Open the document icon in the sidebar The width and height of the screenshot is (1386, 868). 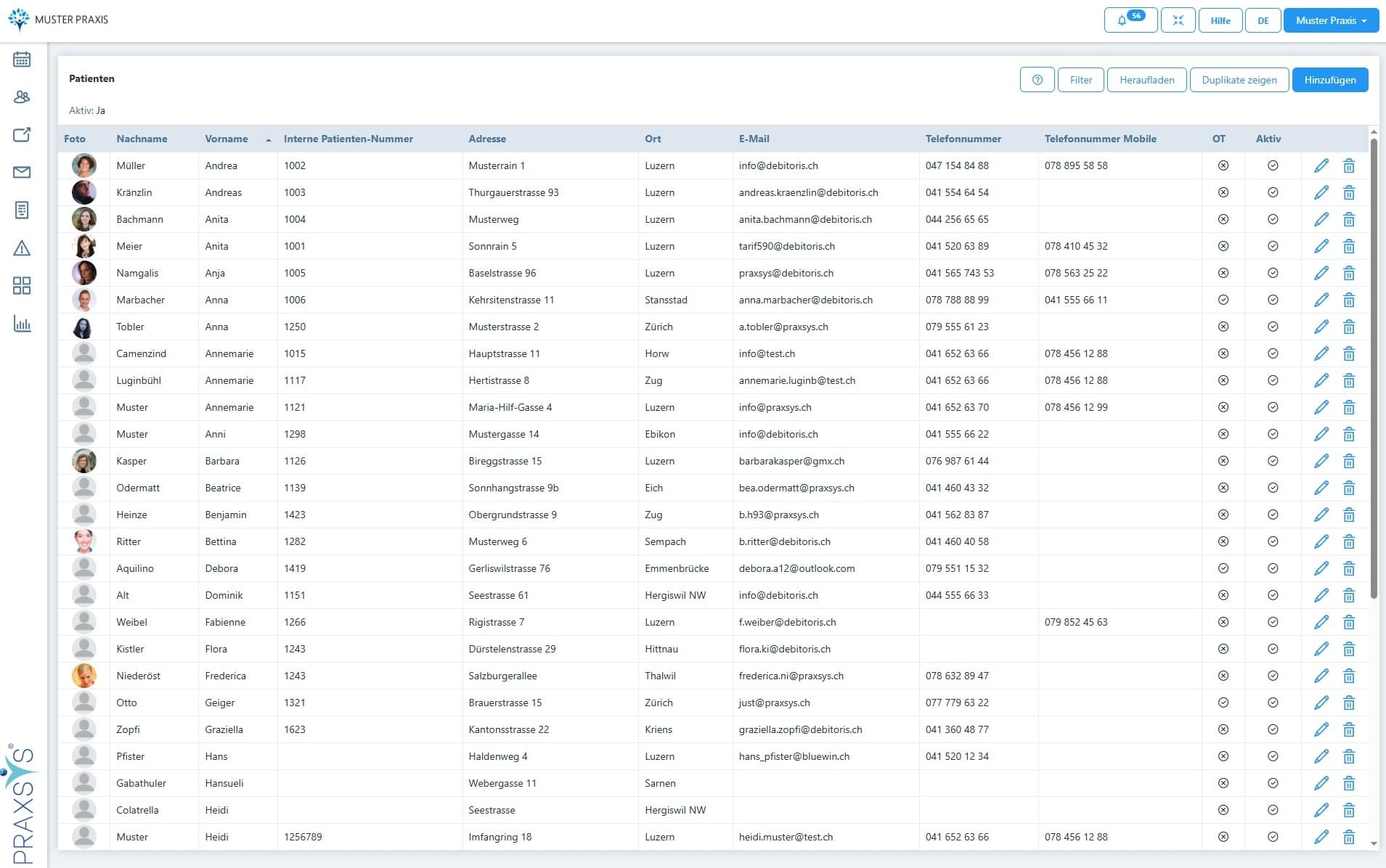22,210
